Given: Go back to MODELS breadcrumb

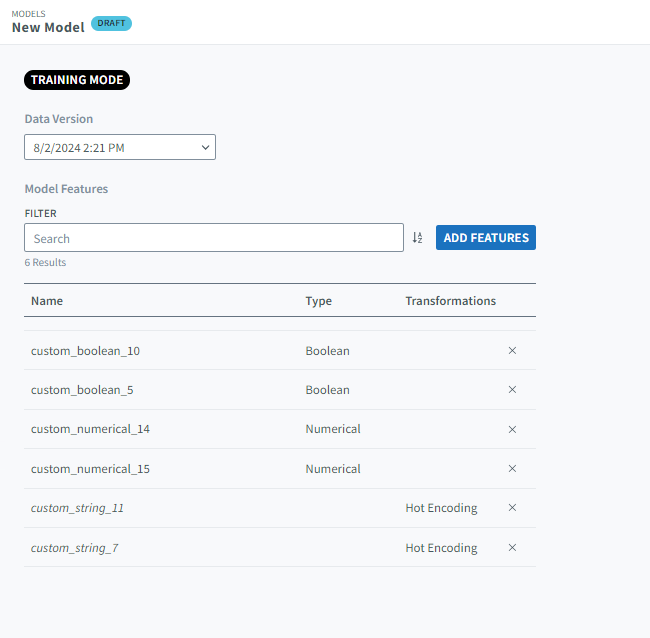Looking at the screenshot, I should (28, 14).
